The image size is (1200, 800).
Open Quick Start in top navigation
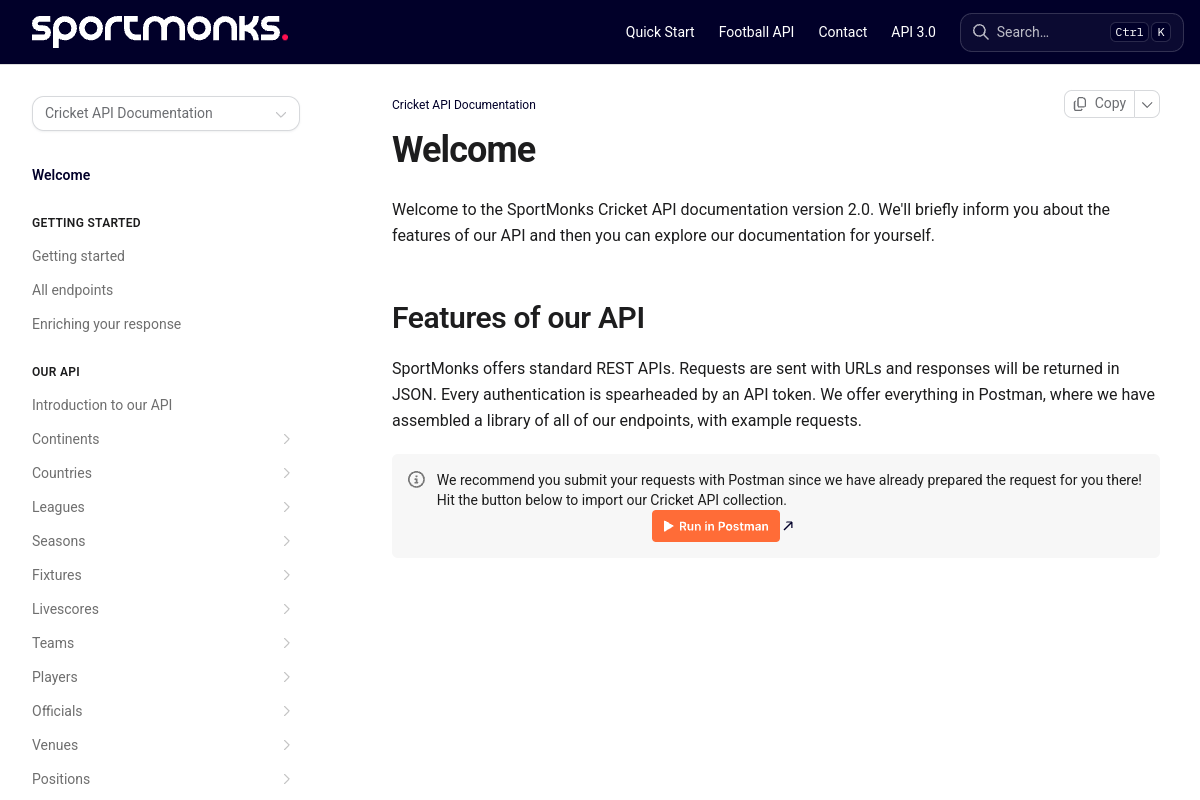pyautogui.click(x=660, y=32)
